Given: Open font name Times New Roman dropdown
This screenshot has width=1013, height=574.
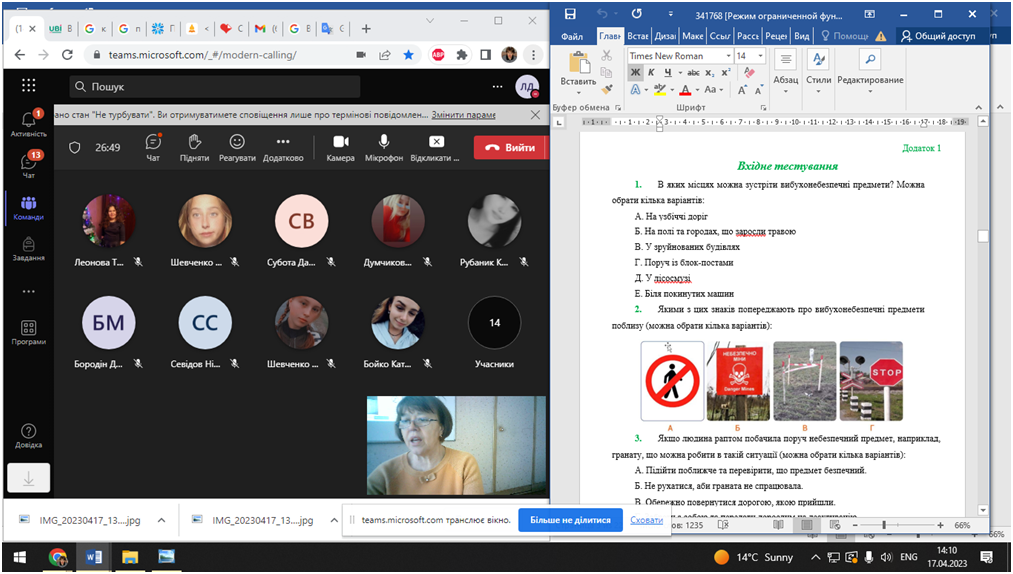Looking at the screenshot, I should (728, 56).
